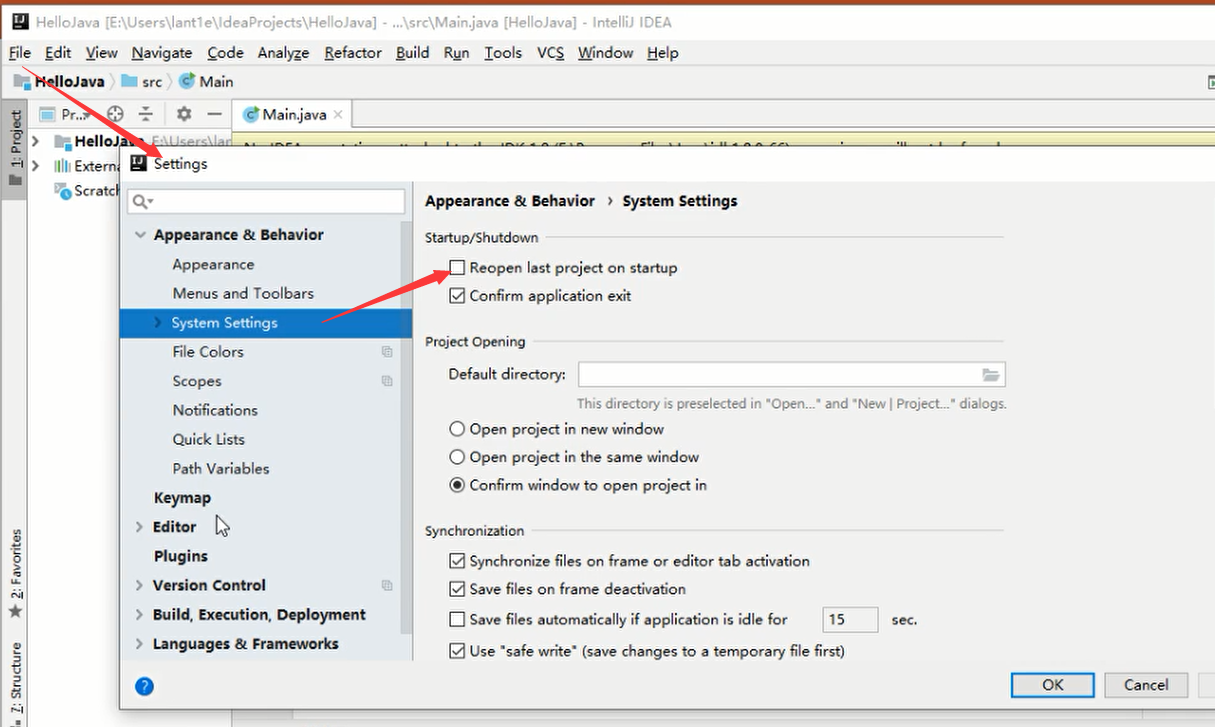This screenshot has height=727, width=1215.
Task: Expand the System Settings subtree arrow
Action: pyautogui.click(x=158, y=323)
